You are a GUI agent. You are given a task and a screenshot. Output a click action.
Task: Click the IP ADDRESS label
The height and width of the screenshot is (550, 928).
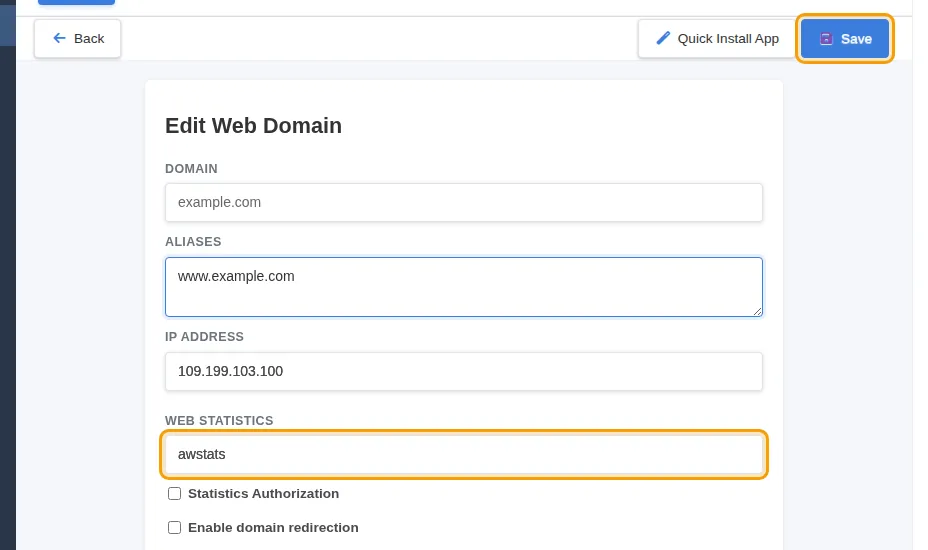pyautogui.click(x=204, y=336)
